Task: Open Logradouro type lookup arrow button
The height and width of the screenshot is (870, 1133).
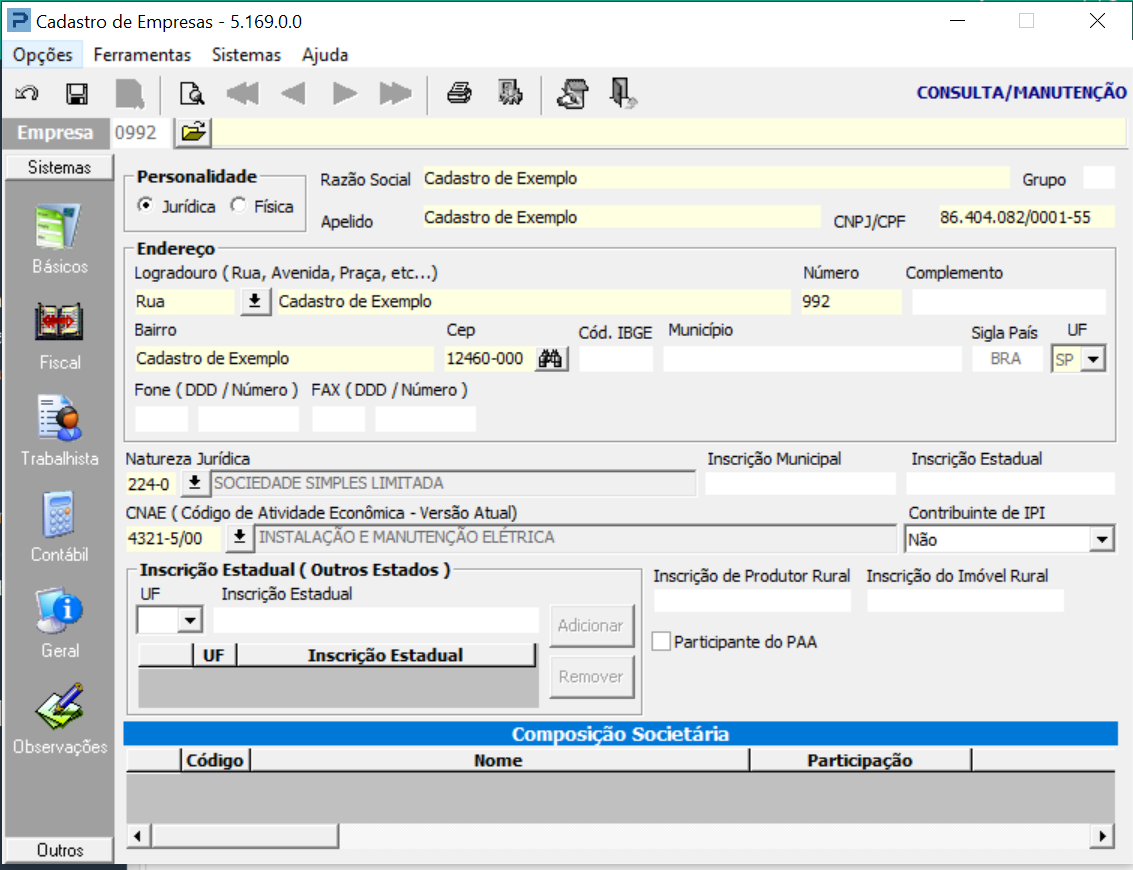Action: 254,301
